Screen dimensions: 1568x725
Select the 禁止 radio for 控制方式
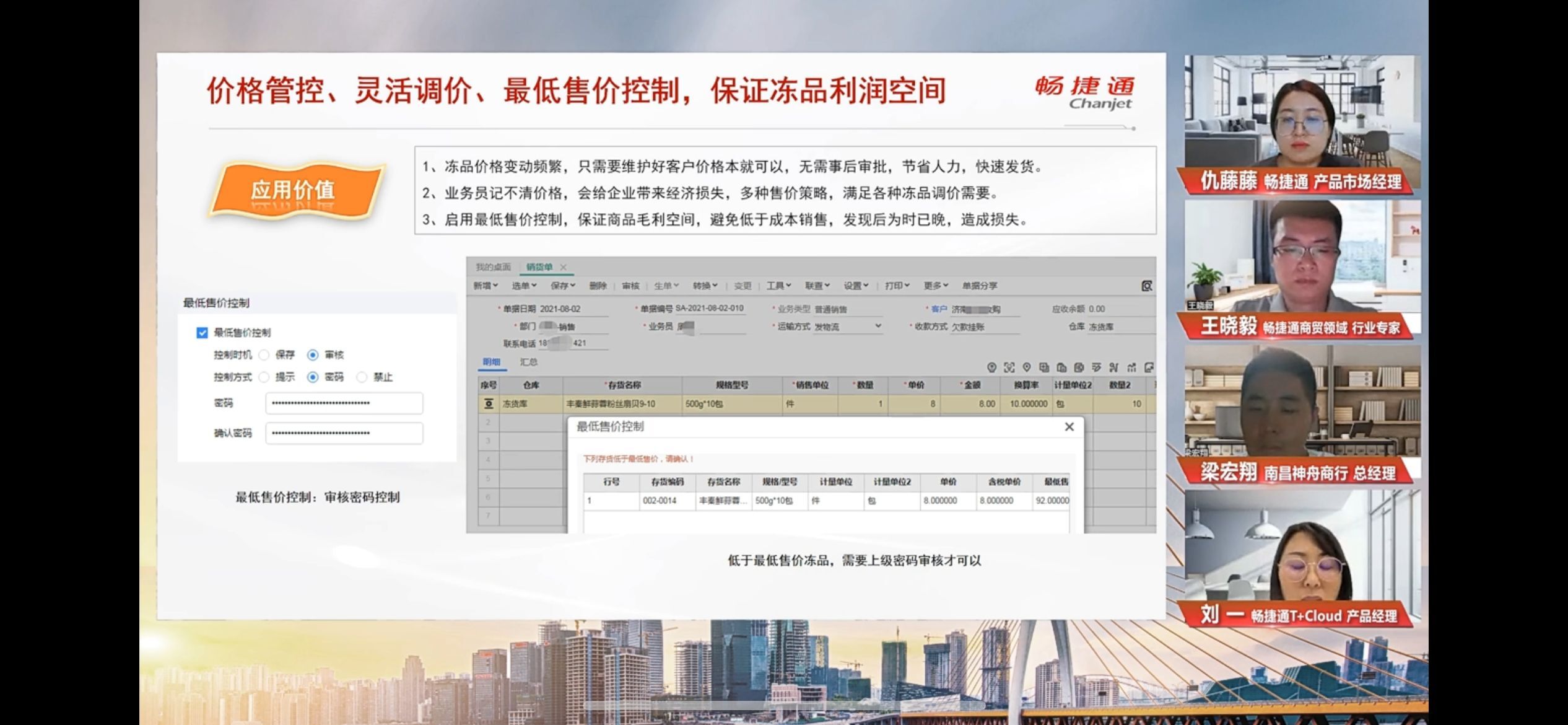tap(362, 377)
